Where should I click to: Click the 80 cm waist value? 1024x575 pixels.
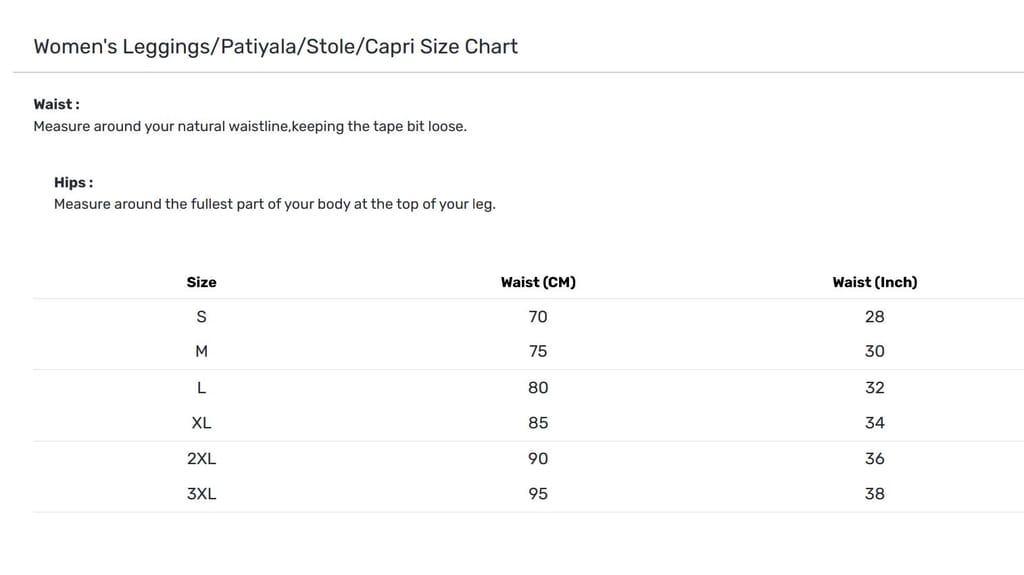(x=538, y=387)
